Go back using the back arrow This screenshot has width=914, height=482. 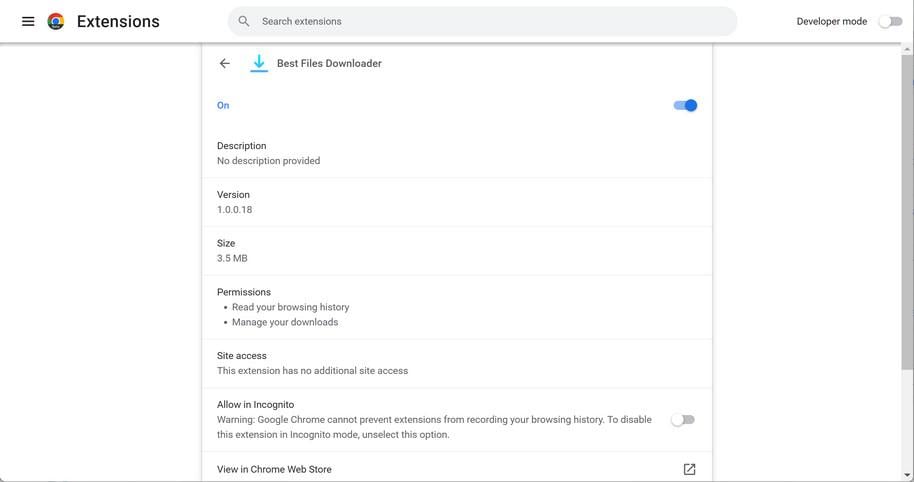(225, 63)
